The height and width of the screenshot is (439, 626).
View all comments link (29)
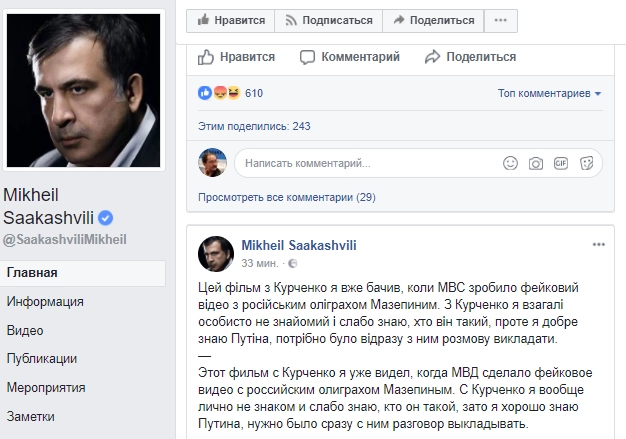pyautogui.click(x=286, y=197)
